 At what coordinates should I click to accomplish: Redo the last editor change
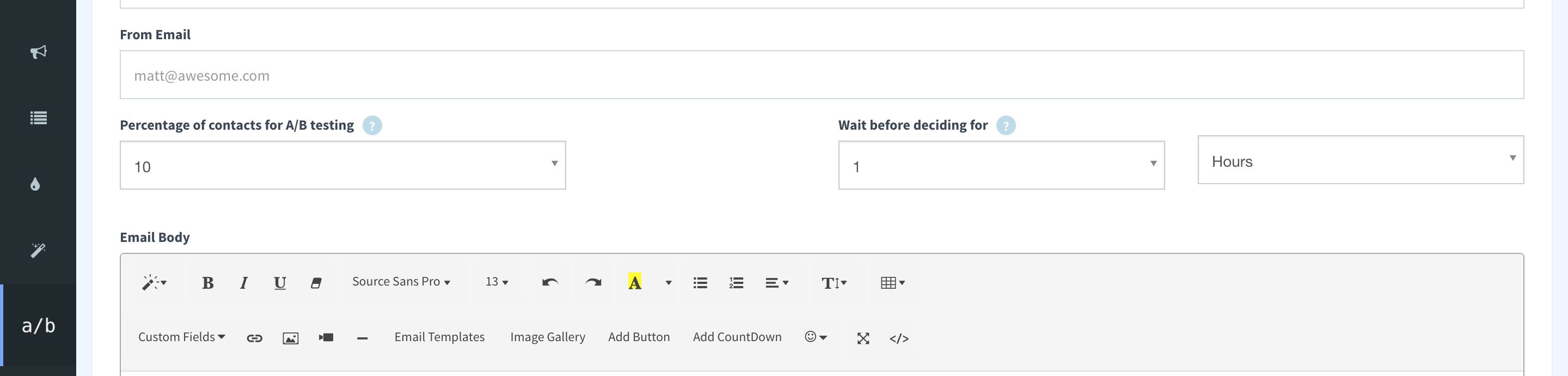(x=593, y=283)
